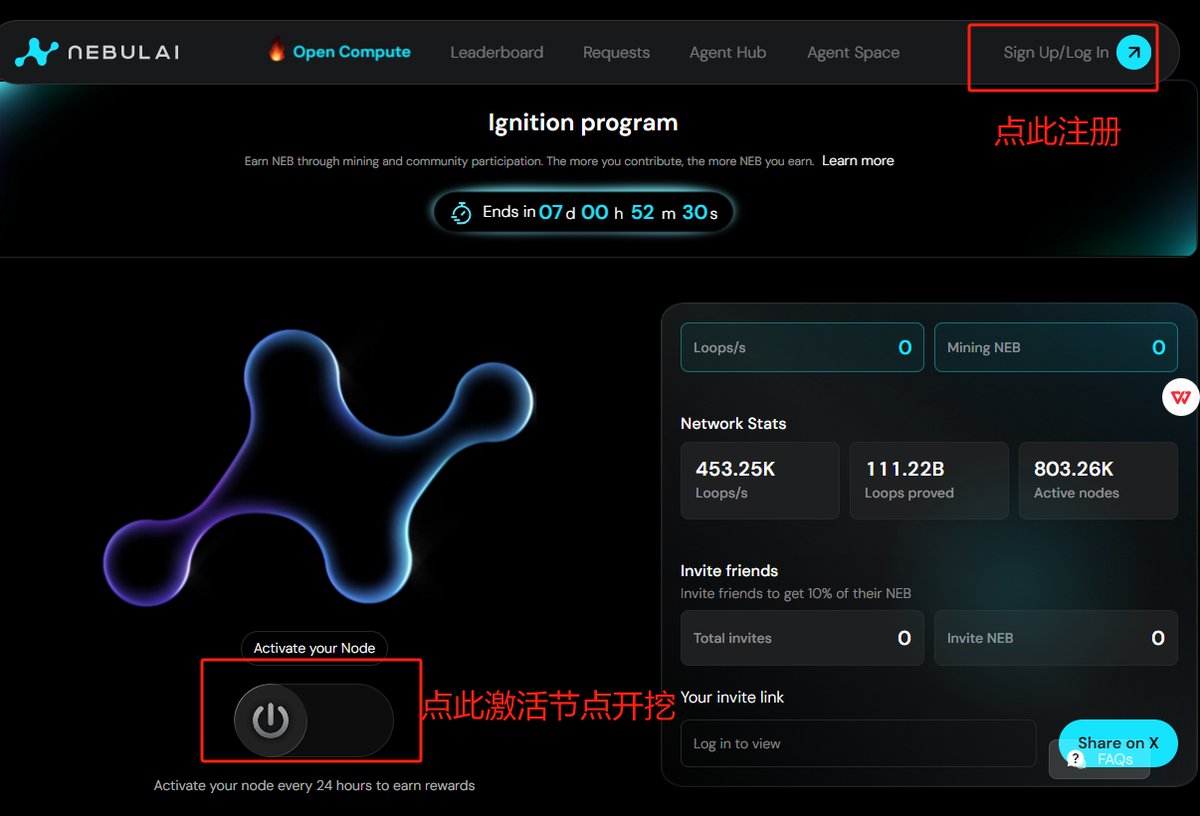1200x816 pixels.
Task: Click the question mark FAQs icon
Action: point(1076,760)
